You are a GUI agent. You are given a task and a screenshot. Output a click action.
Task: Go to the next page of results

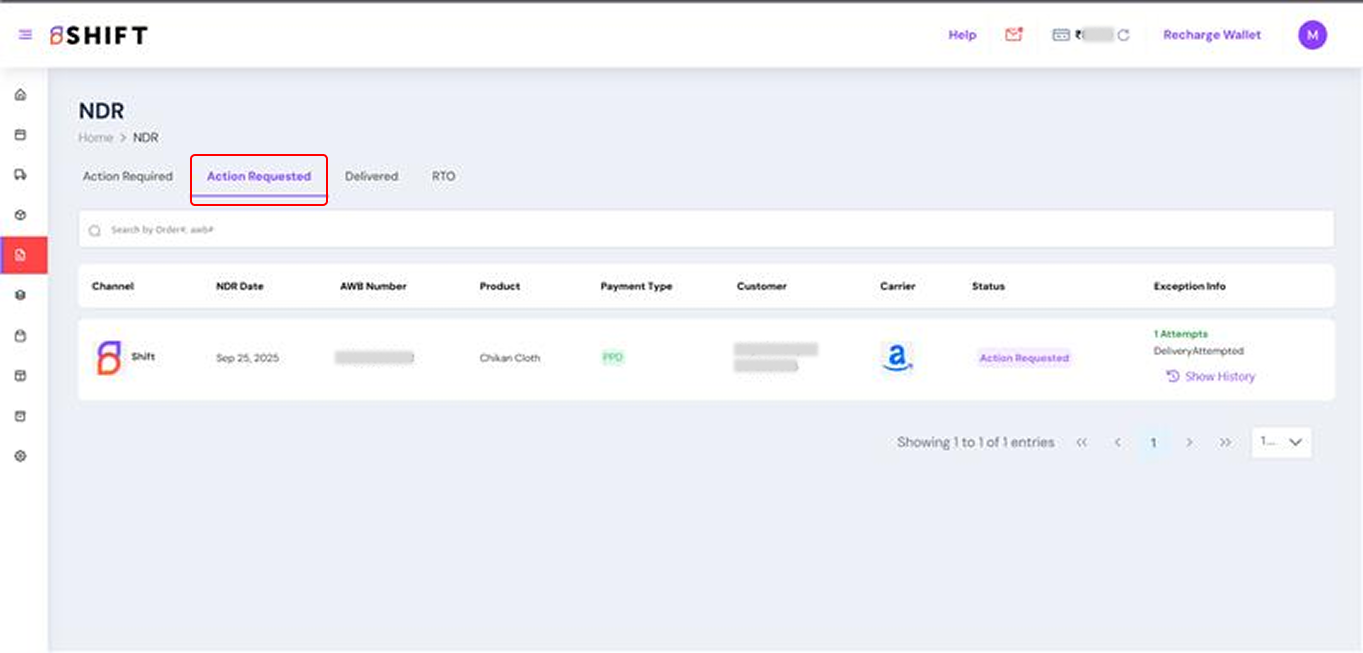pos(1189,442)
